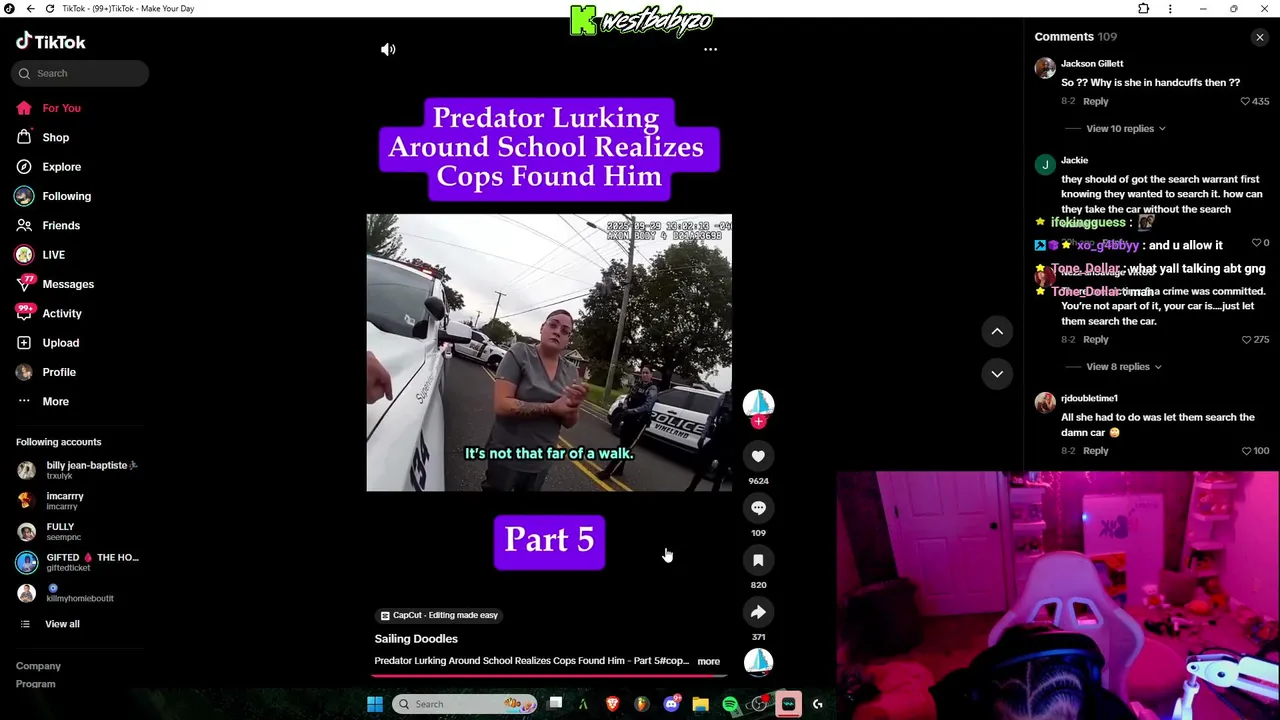Image resolution: width=1280 pixels, height=720 pixels.
Task: Open the Shop page
Action: coord(42,137)
